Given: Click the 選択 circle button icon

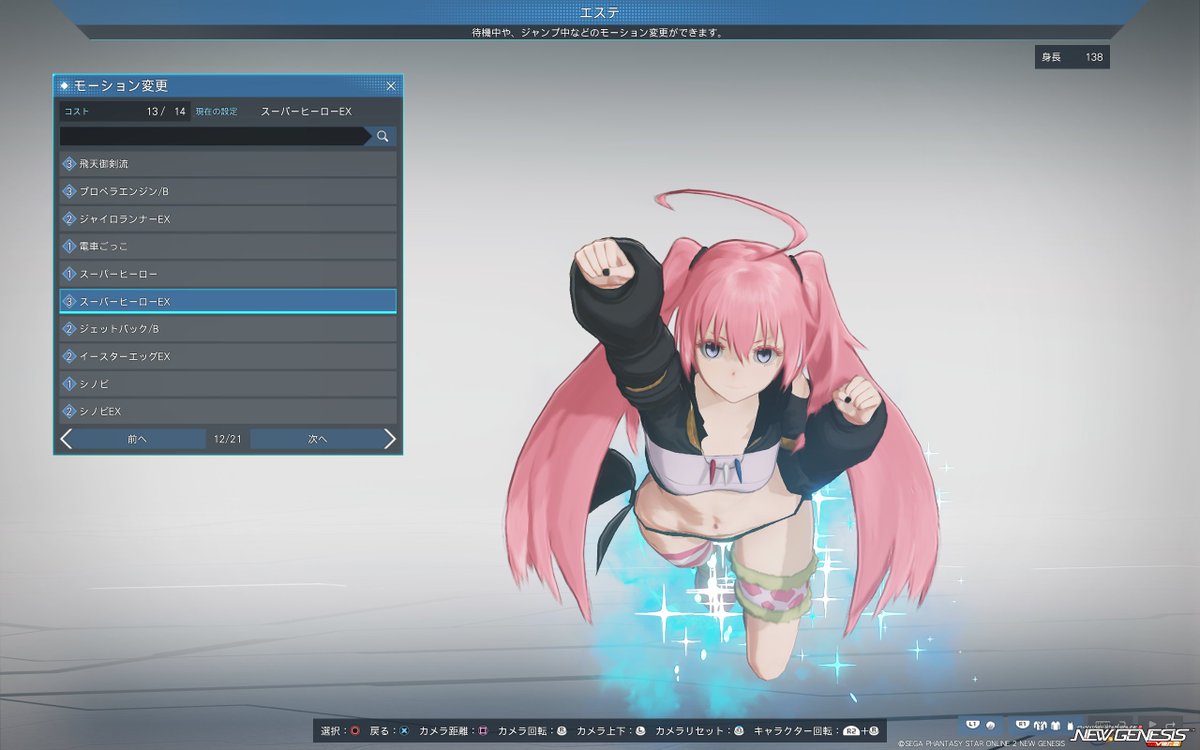Looking at the screenshot, I should click(x=355, y=731).
